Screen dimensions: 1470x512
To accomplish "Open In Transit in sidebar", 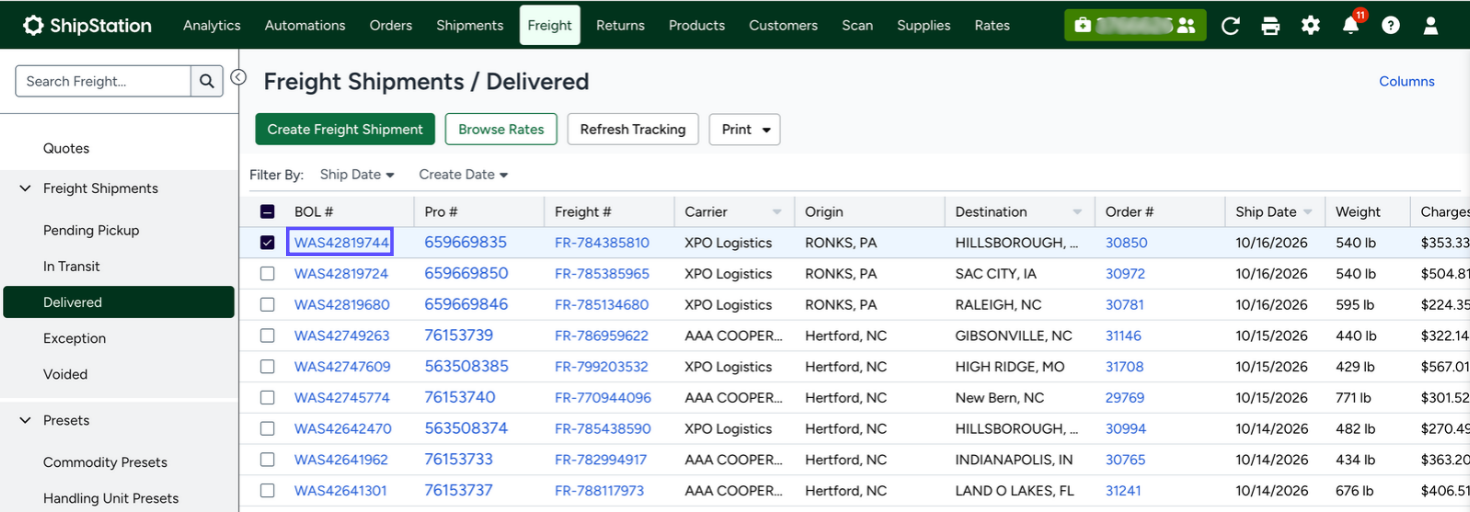I will (x=72, y=266).
